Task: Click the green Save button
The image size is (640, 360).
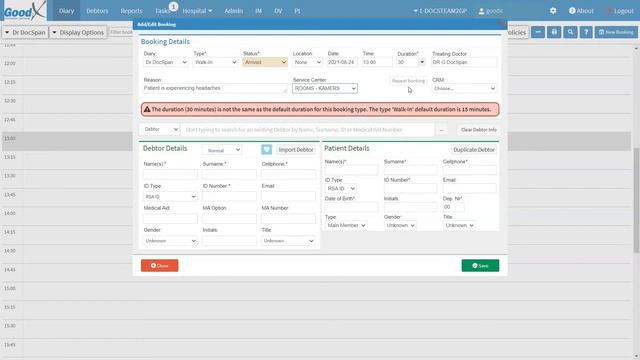Action: point(480,266)
